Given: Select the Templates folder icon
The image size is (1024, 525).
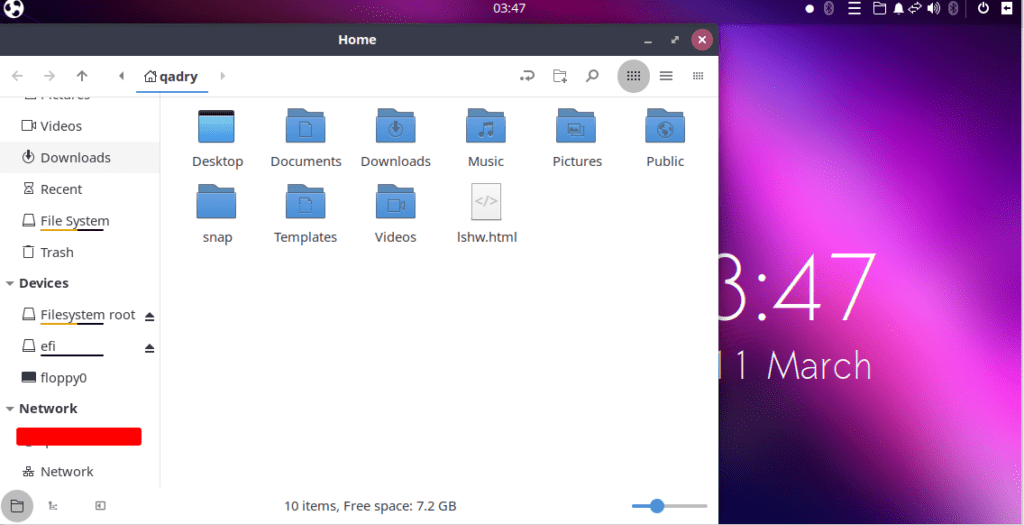Looking at the screenshot, I should click(305, 201).
